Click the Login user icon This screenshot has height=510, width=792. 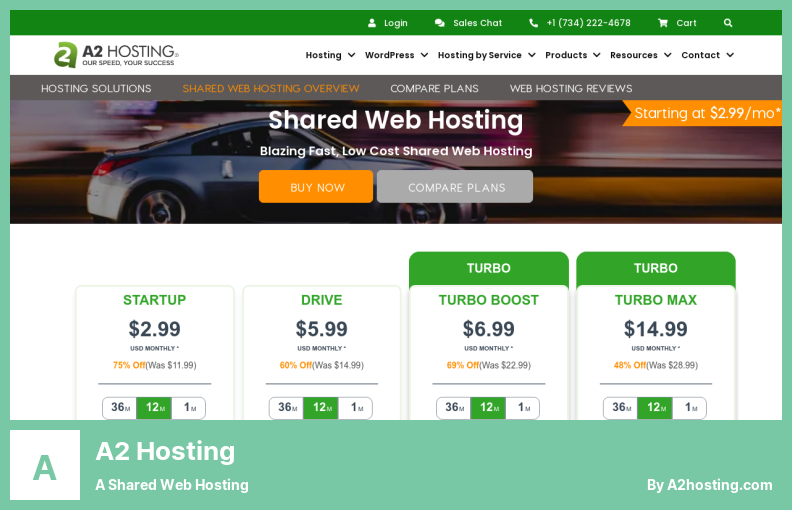[x=372, y=23]
